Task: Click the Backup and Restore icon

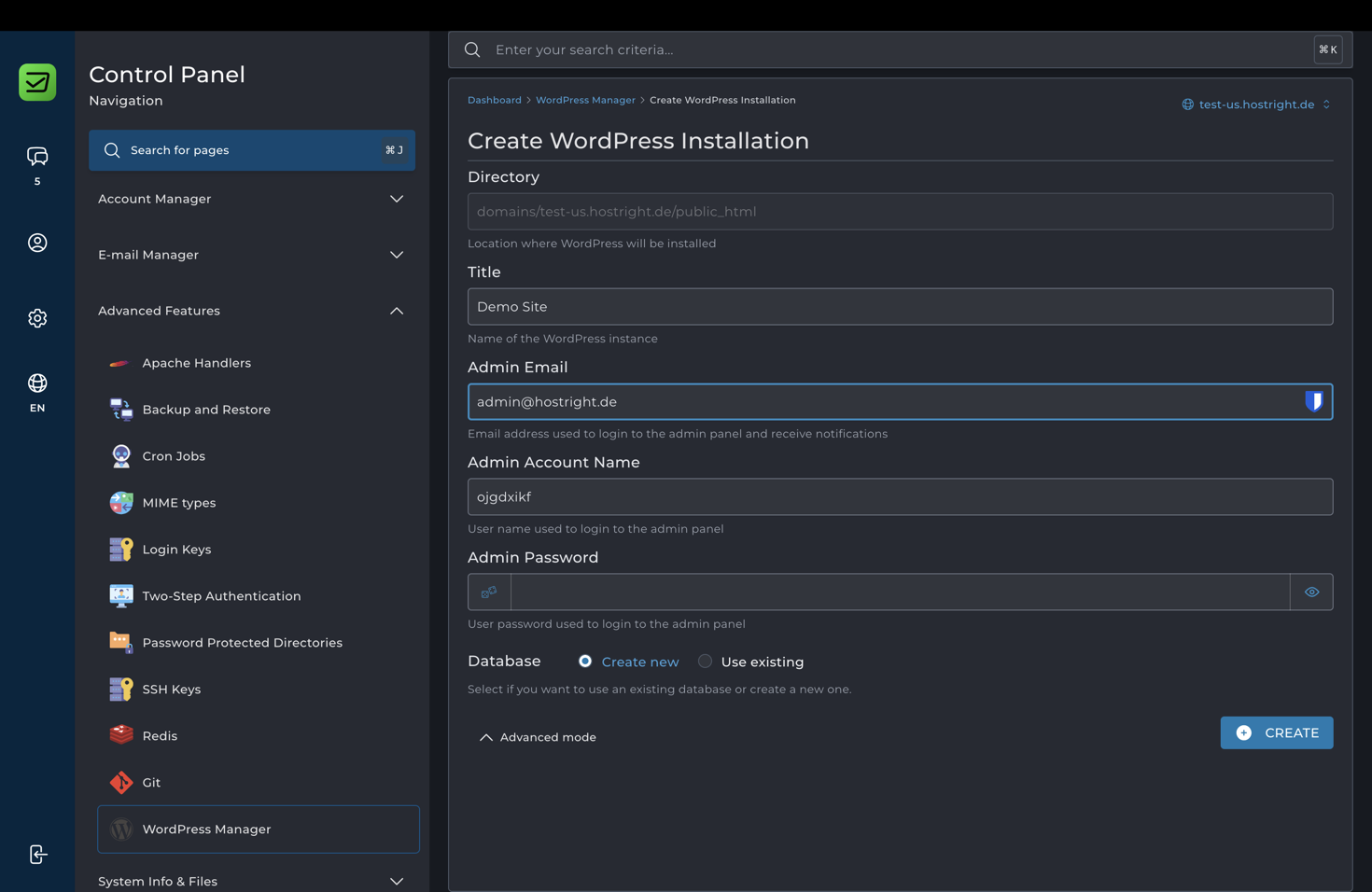Action: (x=120, y=410)
